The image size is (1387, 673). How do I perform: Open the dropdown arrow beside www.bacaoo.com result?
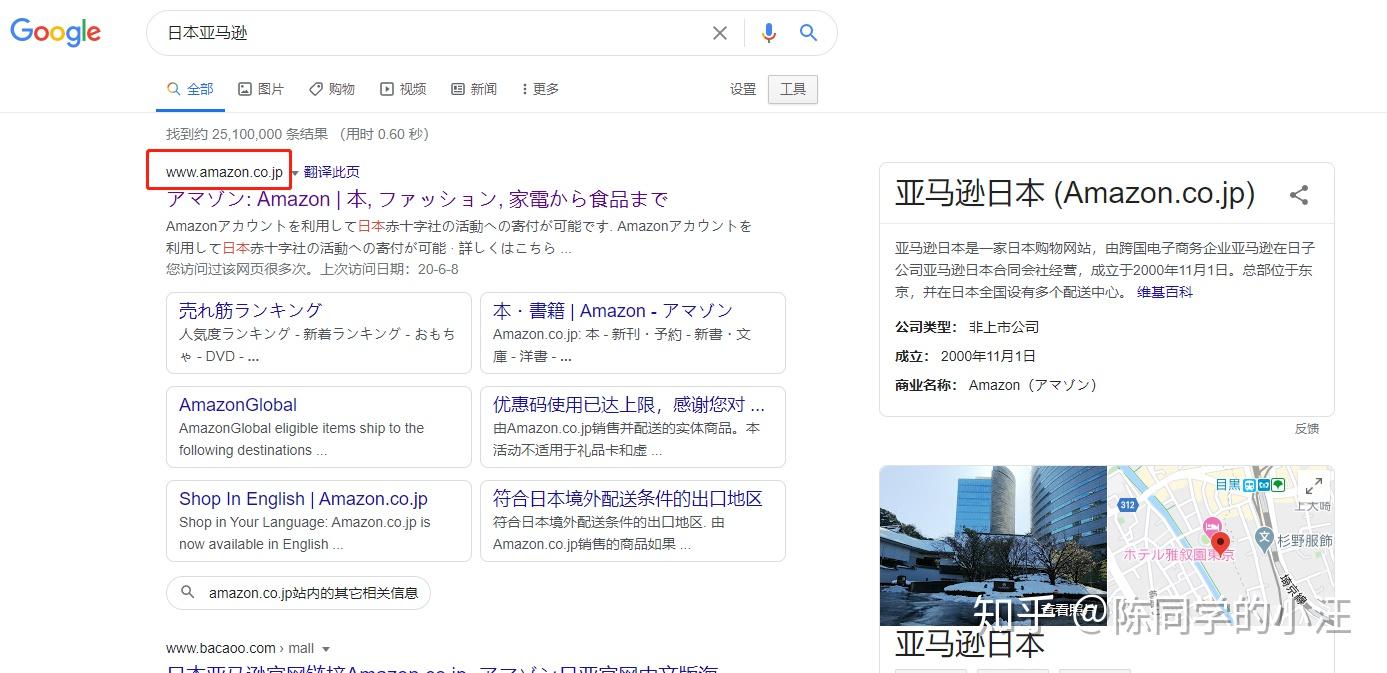coord(326,648)
